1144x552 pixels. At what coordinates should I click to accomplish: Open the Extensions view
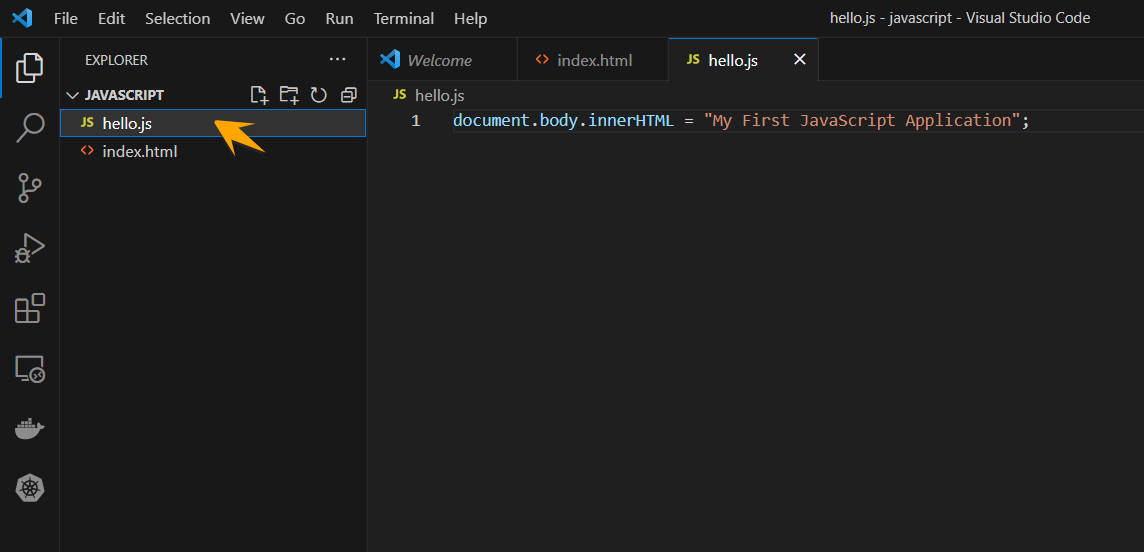[x=30, y=308]
